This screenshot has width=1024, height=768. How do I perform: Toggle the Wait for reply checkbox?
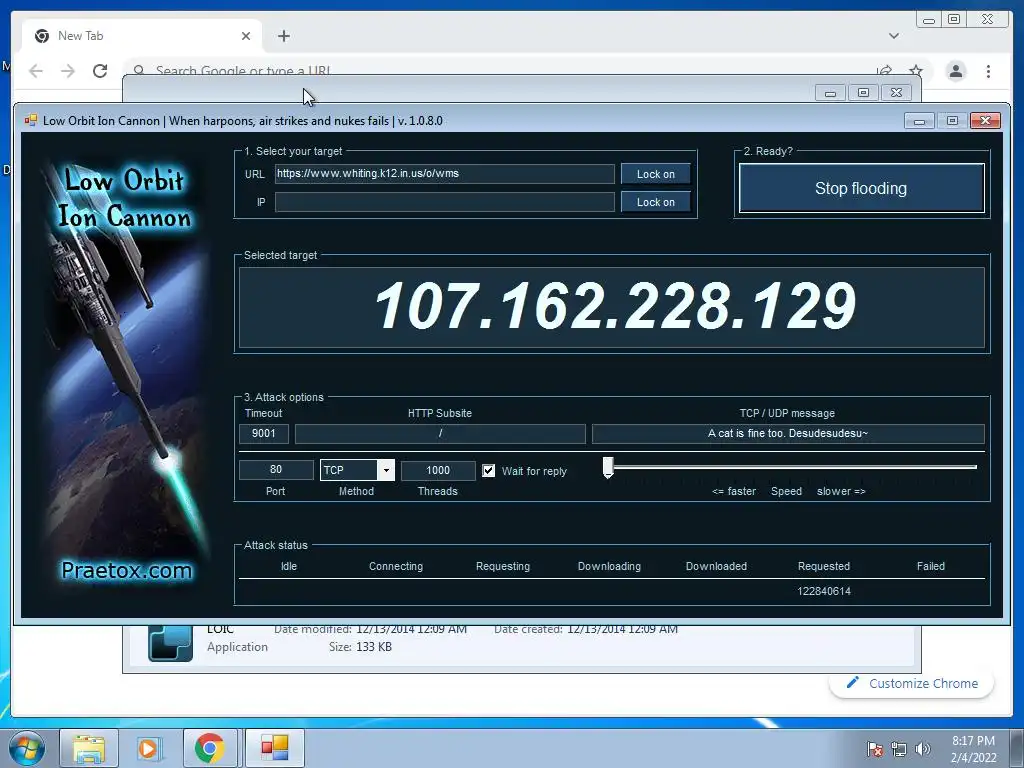click(488, 471)
